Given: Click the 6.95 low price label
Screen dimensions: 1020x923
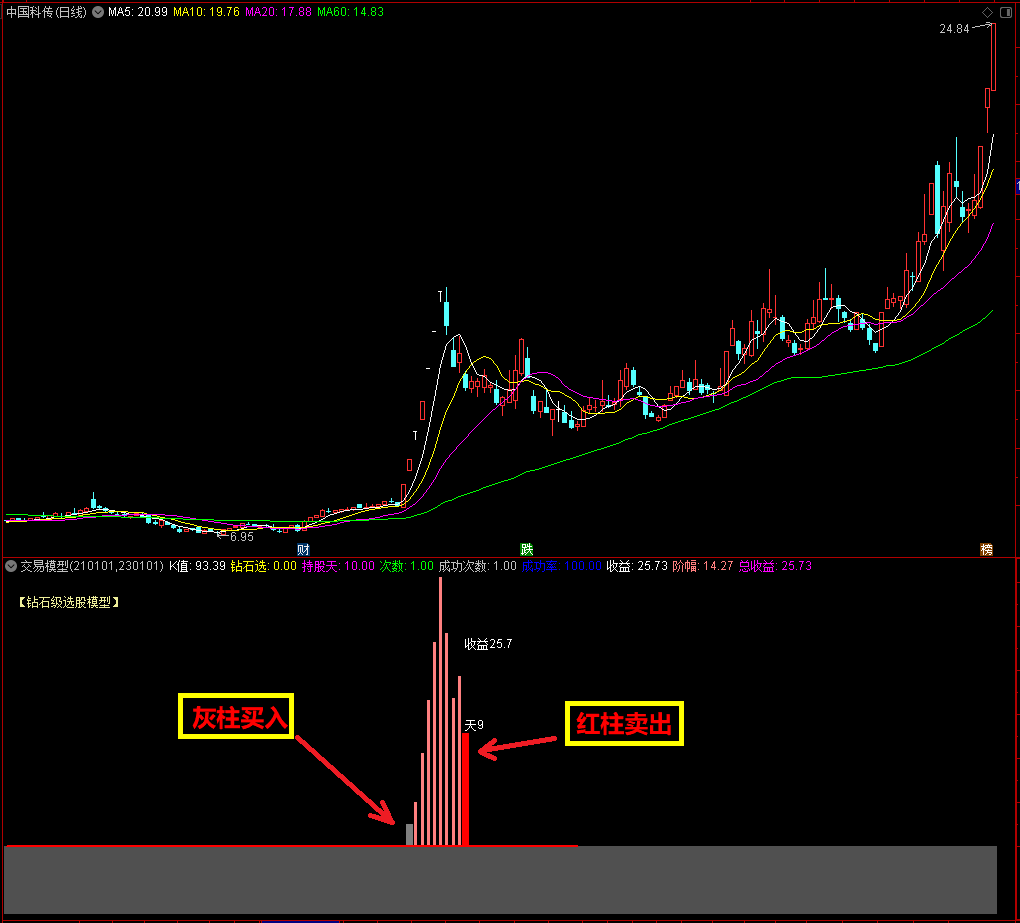Looking at the screenshot, I should click(x=241, y=537).
